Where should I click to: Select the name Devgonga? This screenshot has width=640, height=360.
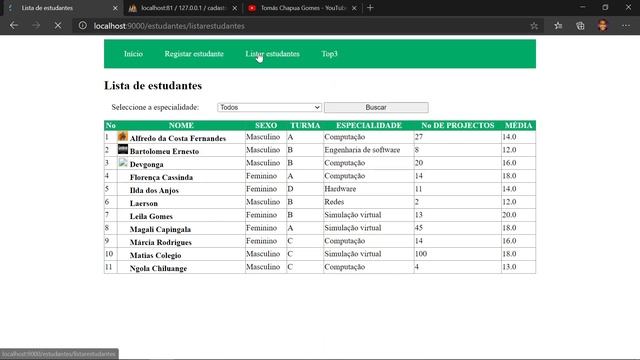147,164
